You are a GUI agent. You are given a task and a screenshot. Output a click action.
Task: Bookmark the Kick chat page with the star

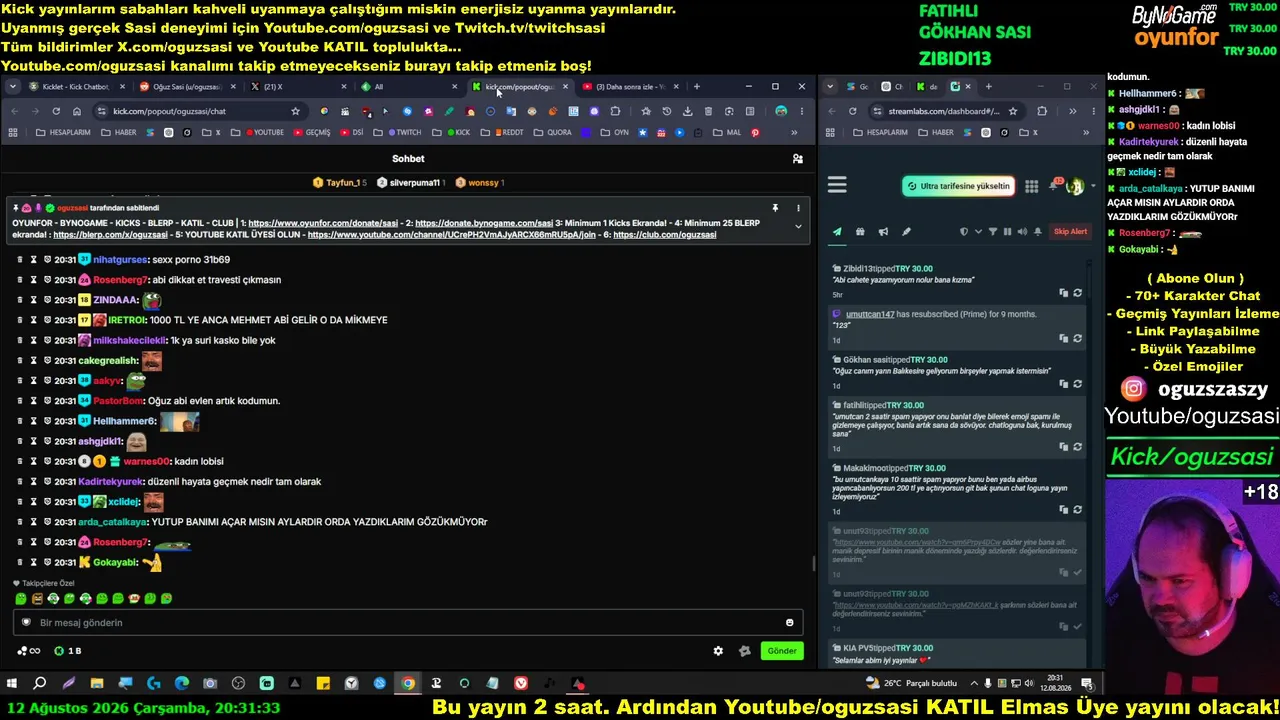point(295,111)
